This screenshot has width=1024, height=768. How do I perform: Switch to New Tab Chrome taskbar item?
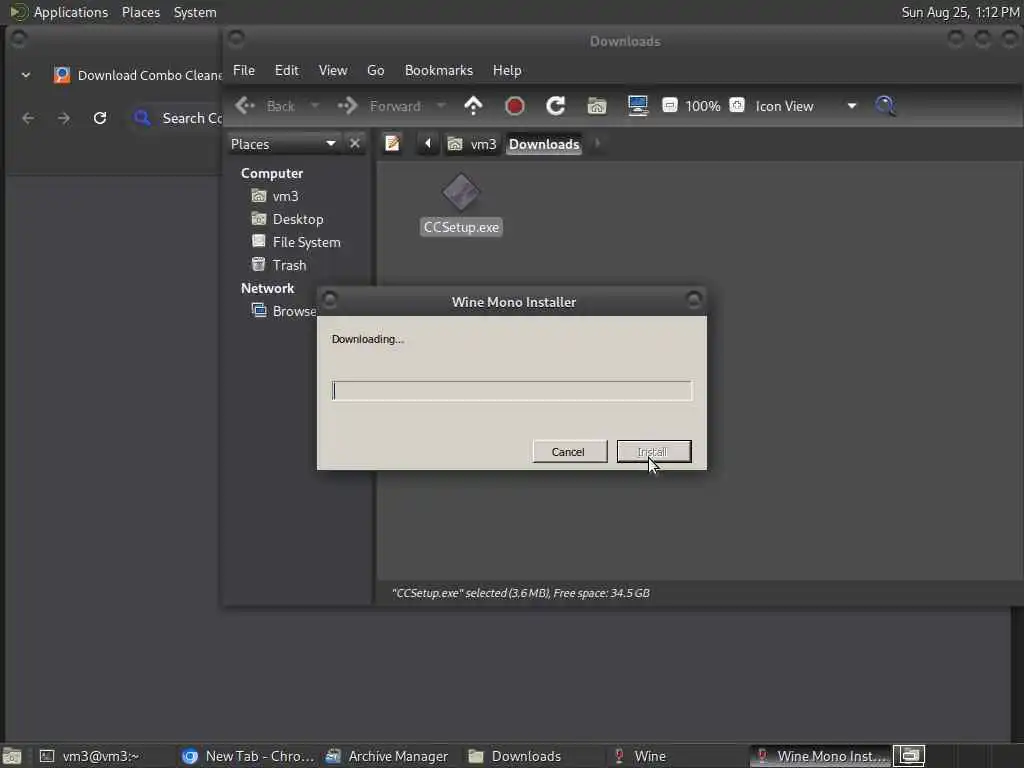coord(248,756)
